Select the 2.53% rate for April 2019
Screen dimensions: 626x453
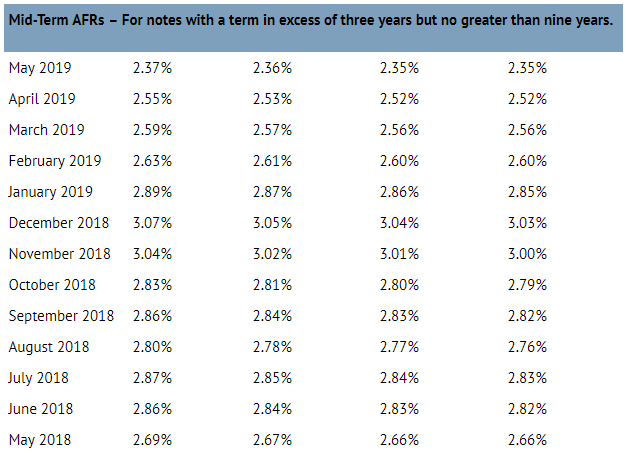click(272, 99)
